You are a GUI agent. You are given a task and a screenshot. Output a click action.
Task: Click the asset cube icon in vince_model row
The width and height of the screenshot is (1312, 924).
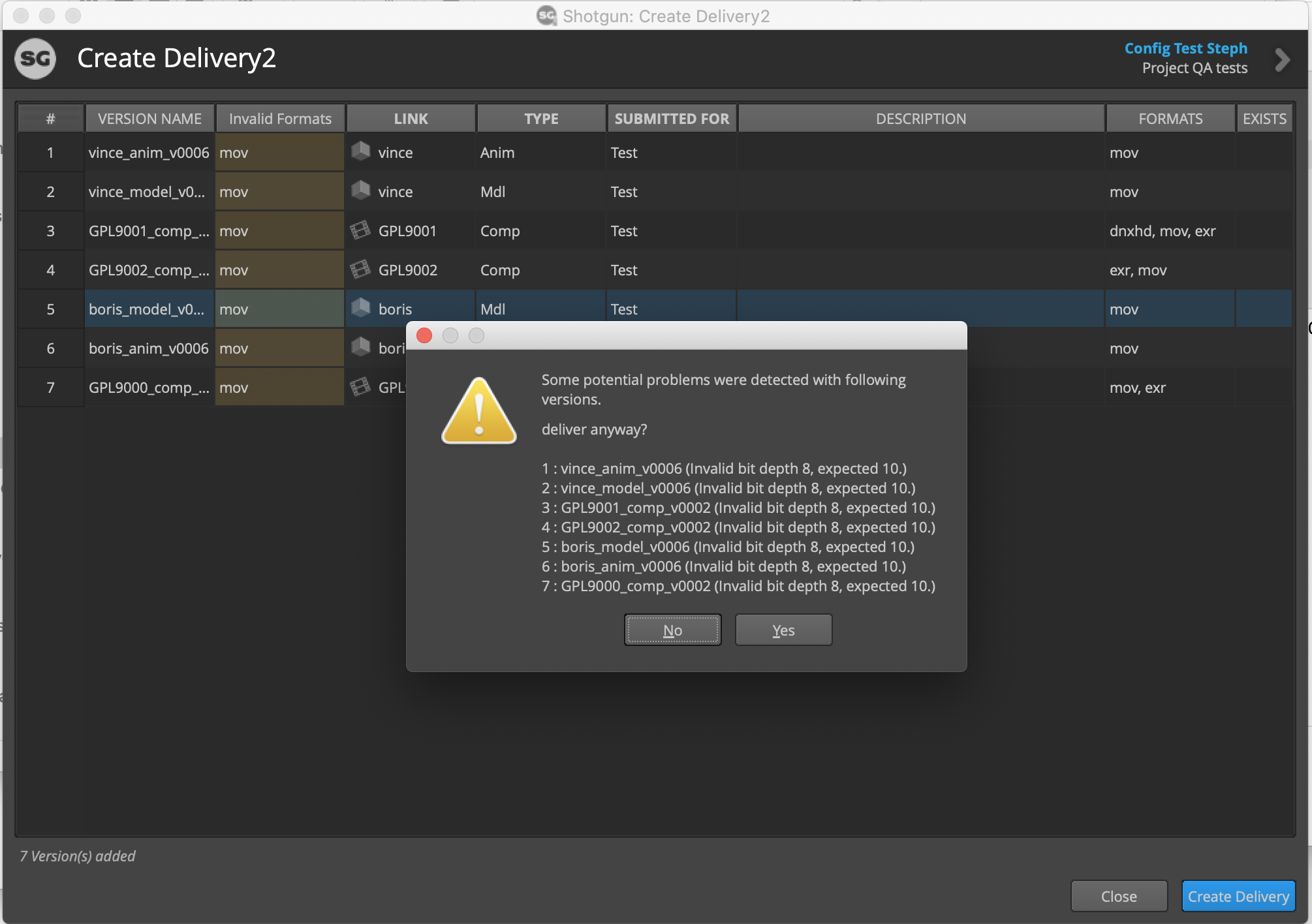pyautogui.click(x=360, y=191)
